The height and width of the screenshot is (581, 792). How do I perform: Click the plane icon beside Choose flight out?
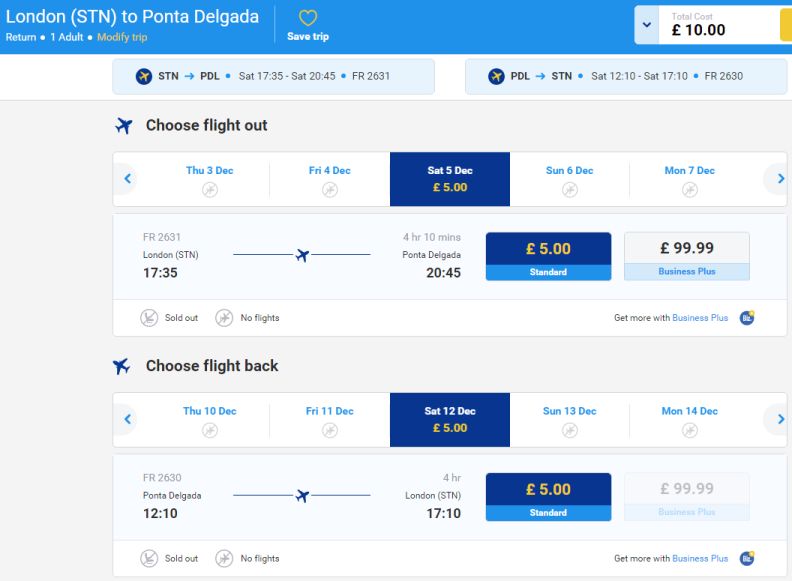pyautogui.click(x=124, y=126)
